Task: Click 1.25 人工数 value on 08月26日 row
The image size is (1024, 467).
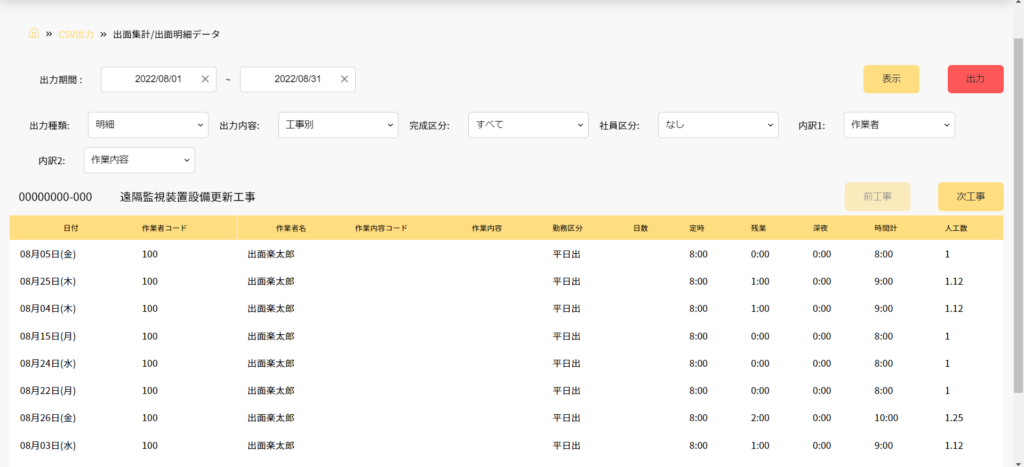Action: pyautogui.click(x=953, y=418)
